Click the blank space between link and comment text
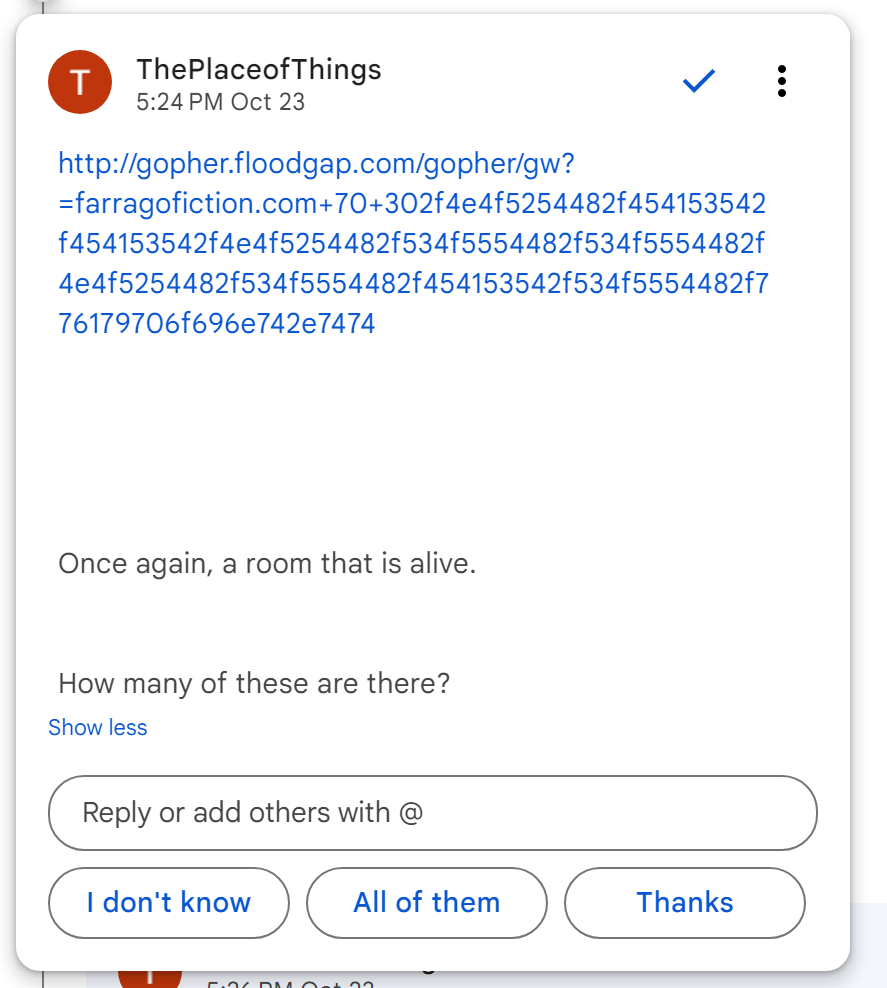This screenshot has width=887, height=988. pyautogui.click(x=432, y=440)
